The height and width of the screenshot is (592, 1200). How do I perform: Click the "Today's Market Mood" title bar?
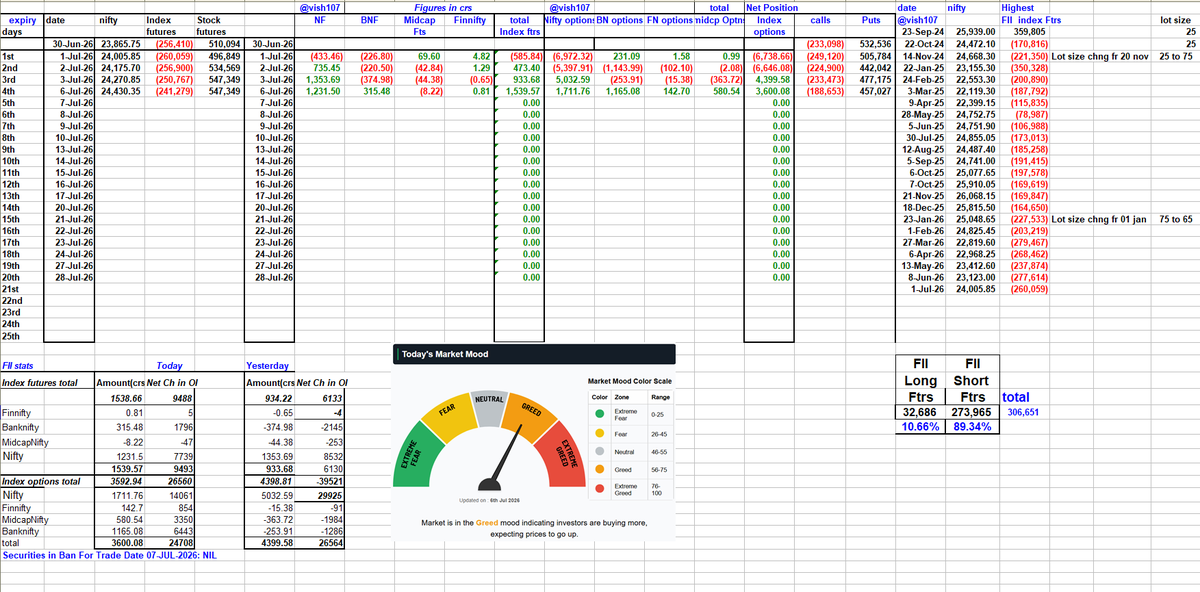click(533, 353)
